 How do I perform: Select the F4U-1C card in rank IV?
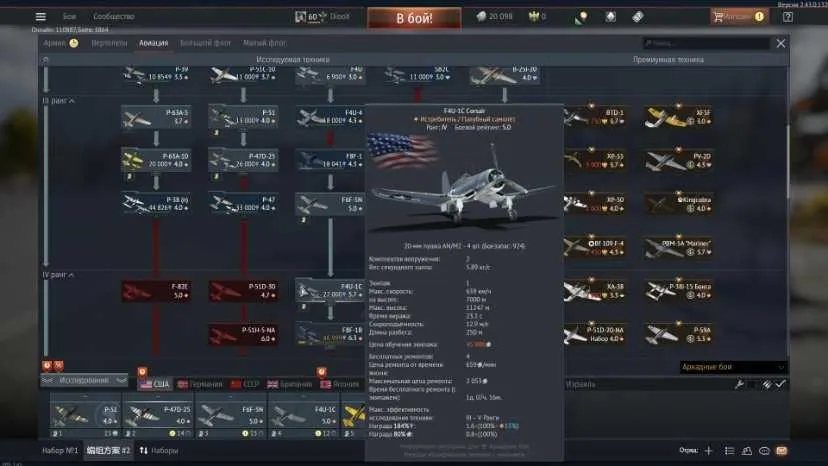[x=330, y=291]
